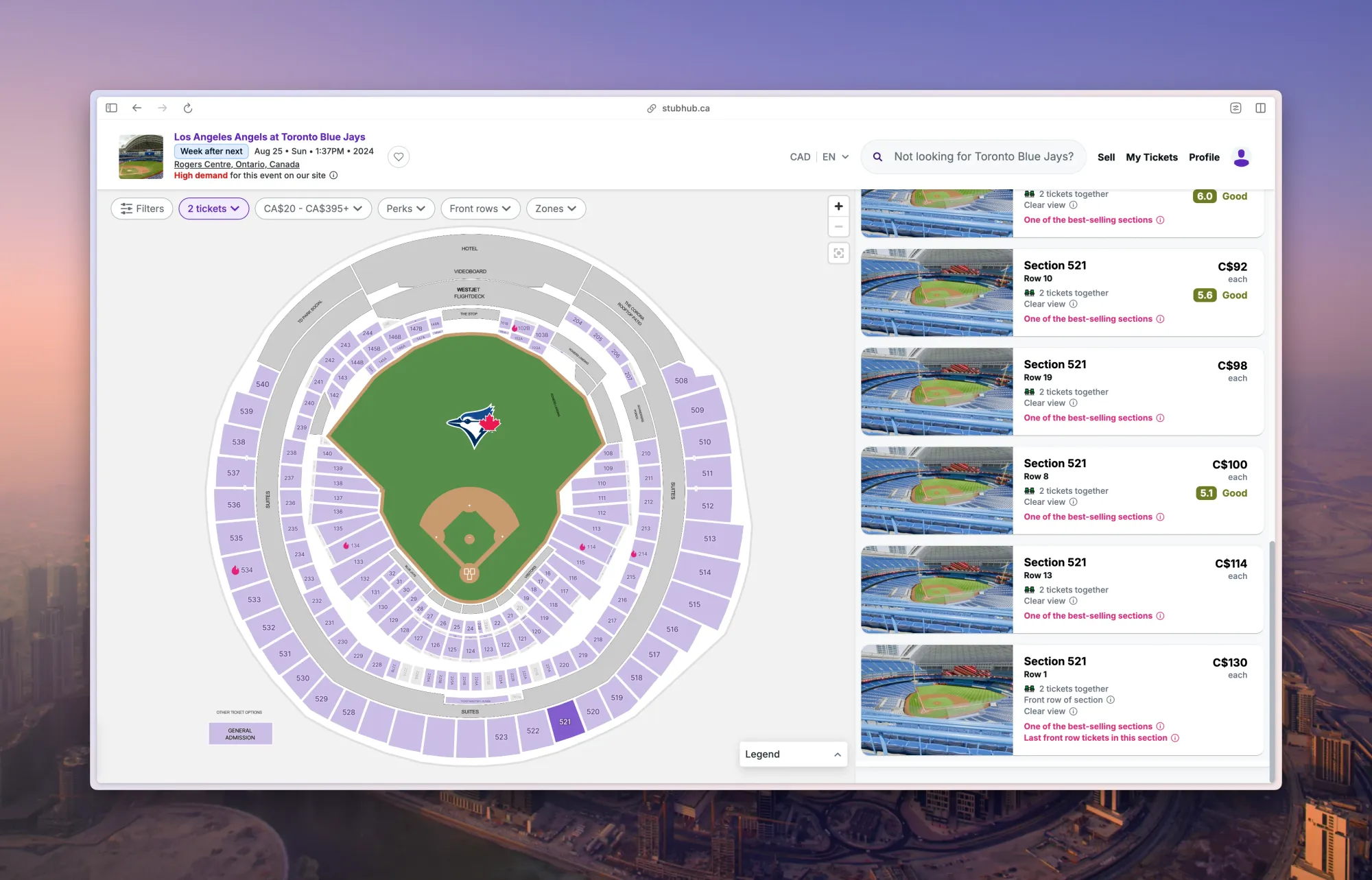Open Clear view info for Row 8 listing
The height and width of the screenshot is (880, 1372).
(1073, 502)
